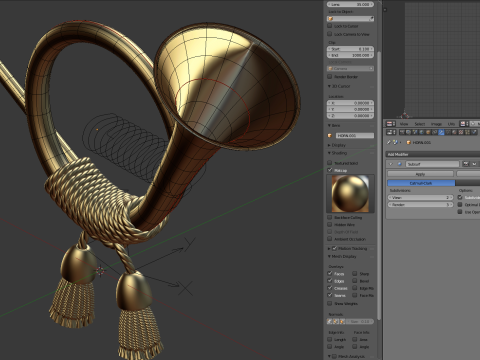Uncheck the Faces overlay checkbox
This screenshot has height=360, width=480.
point(330,273)
